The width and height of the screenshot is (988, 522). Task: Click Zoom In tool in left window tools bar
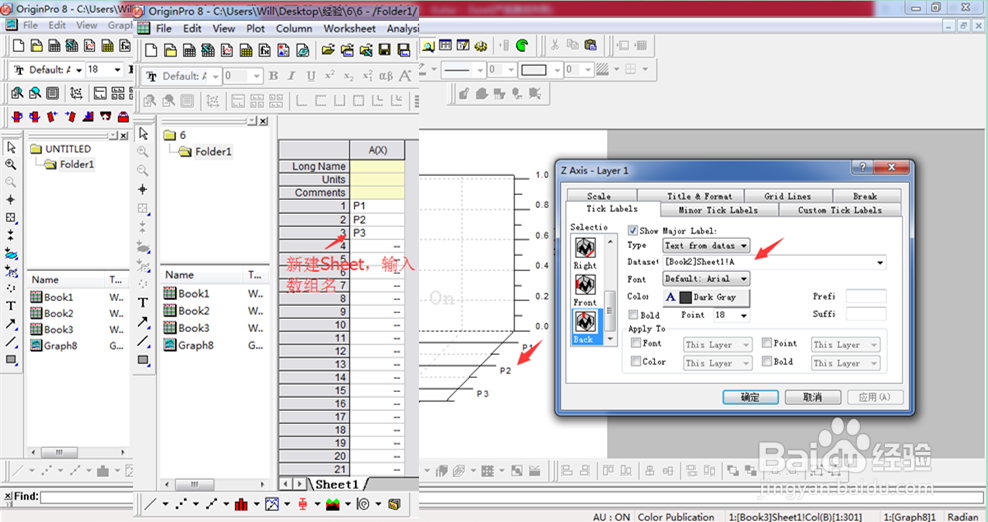coord(11,165)
